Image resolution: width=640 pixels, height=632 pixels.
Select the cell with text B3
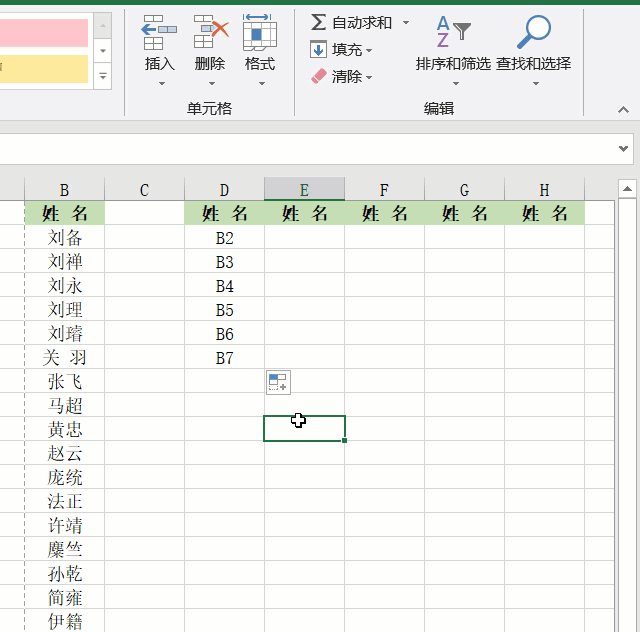(224, 261)
